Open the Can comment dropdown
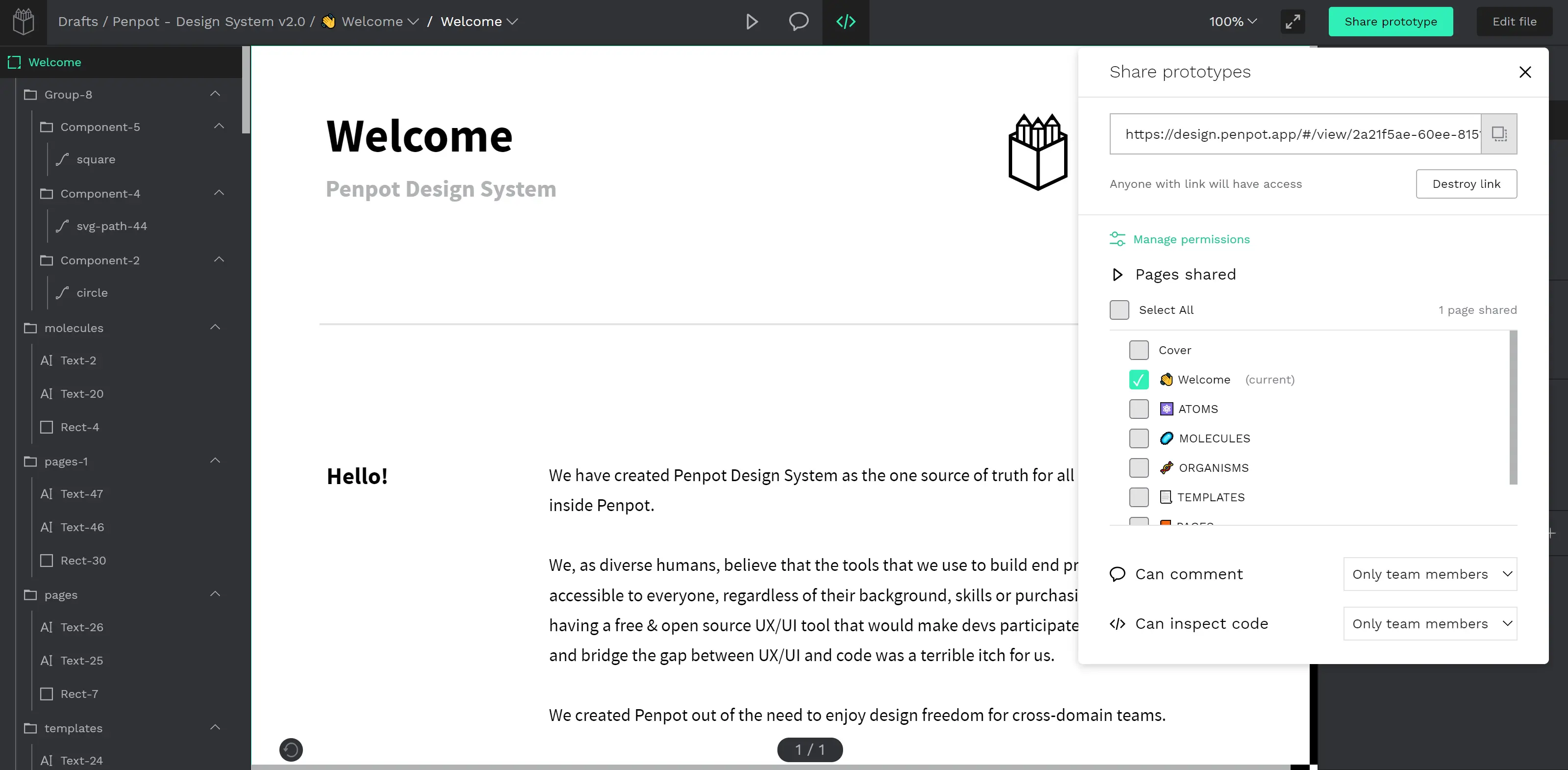This screenshot has height=770, width=1568. click(x=1430, y=574)
